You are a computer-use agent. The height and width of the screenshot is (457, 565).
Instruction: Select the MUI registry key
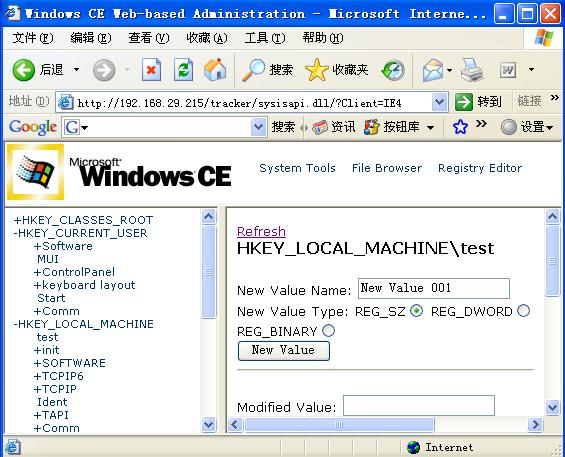point(48,259)
